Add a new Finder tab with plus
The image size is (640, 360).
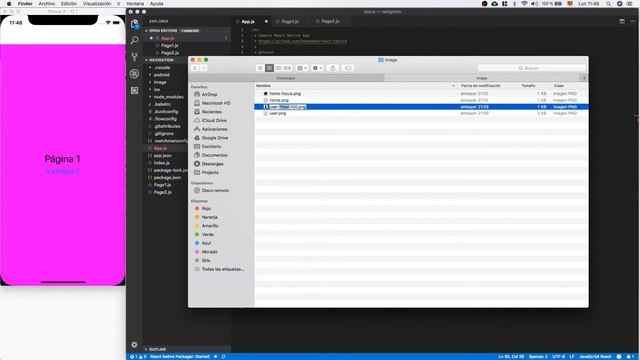click(x=584, y=78)
